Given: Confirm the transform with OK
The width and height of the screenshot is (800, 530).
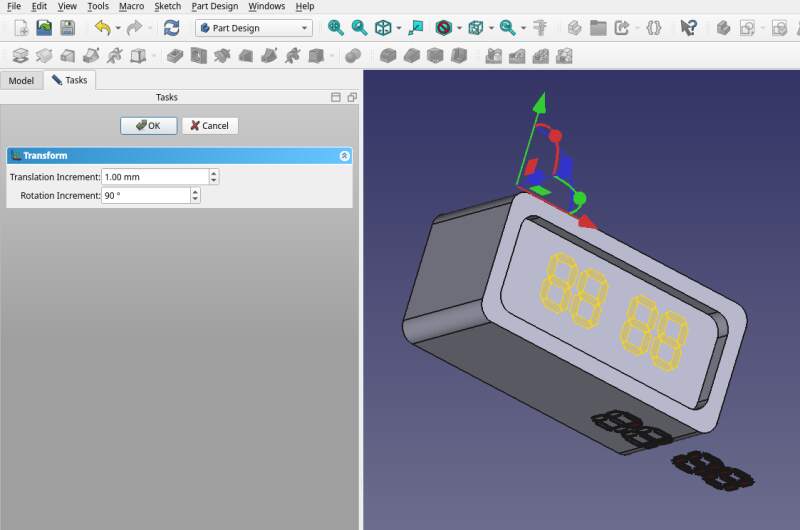Looking at the screenshot, I should pos(148,125).
